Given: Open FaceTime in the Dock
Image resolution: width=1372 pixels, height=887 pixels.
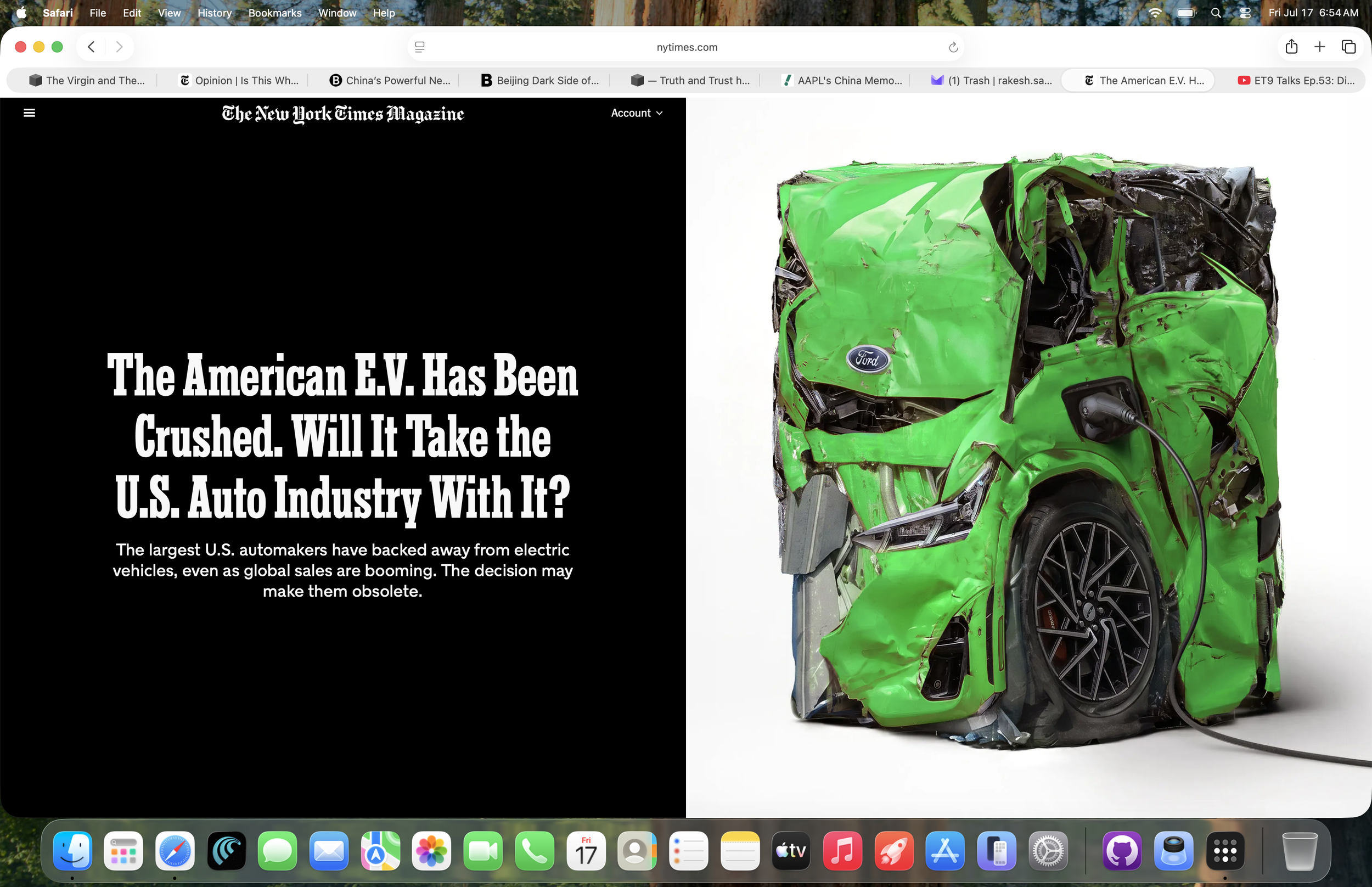Looking at the screenshot, I should click(483, 850).
